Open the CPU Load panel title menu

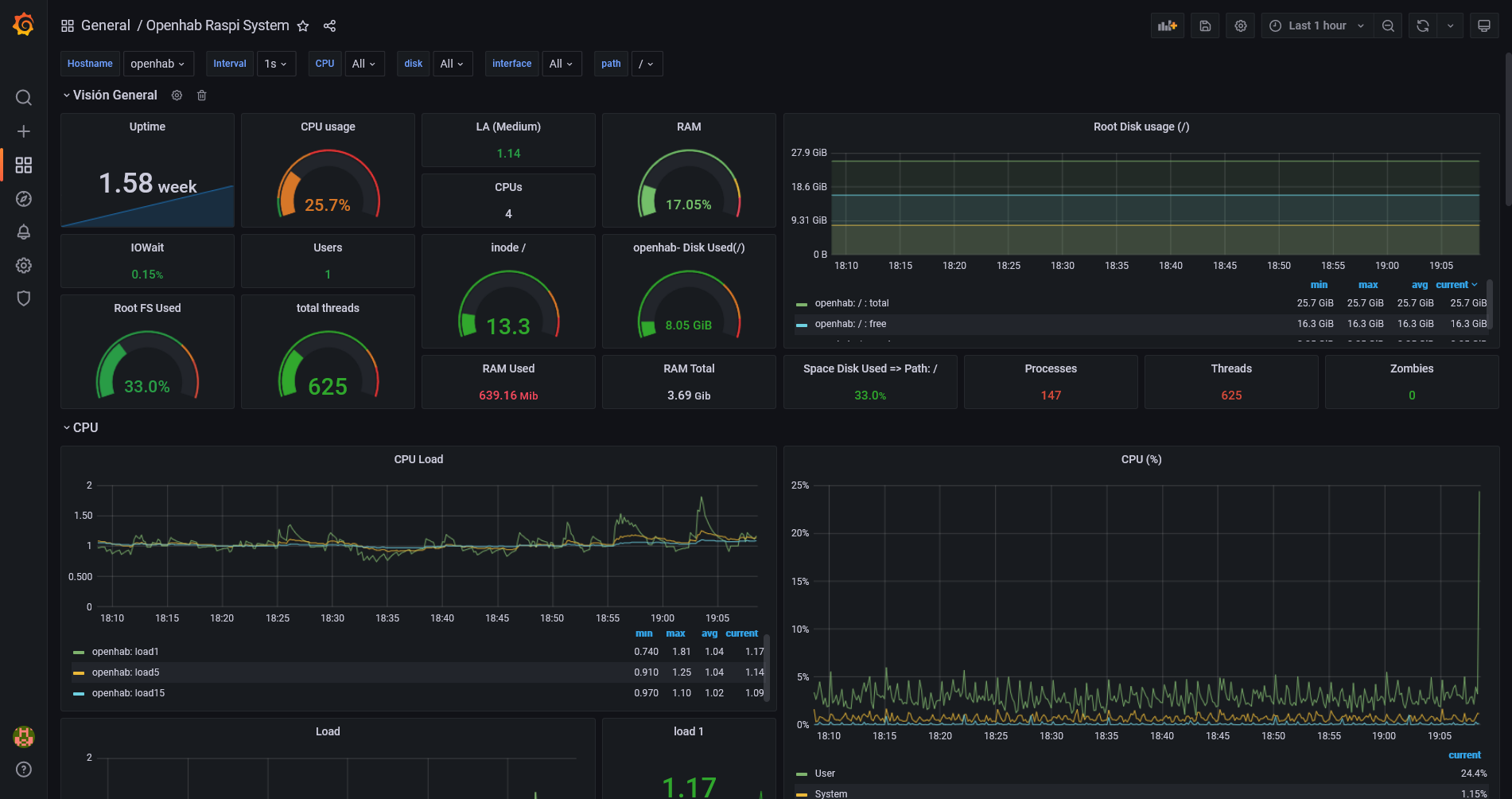tap(418, 459)
